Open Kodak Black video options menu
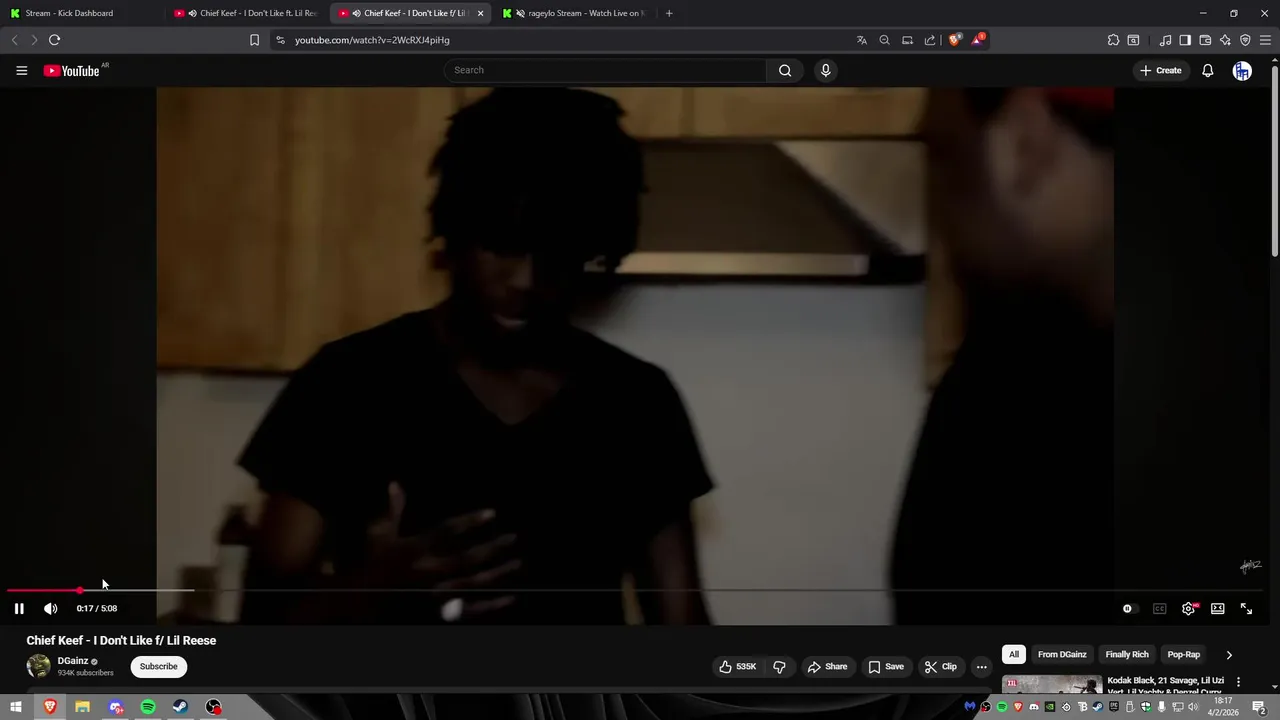Image resolution: width=1280 pixels, height=720 pixels. point(1238,682)
